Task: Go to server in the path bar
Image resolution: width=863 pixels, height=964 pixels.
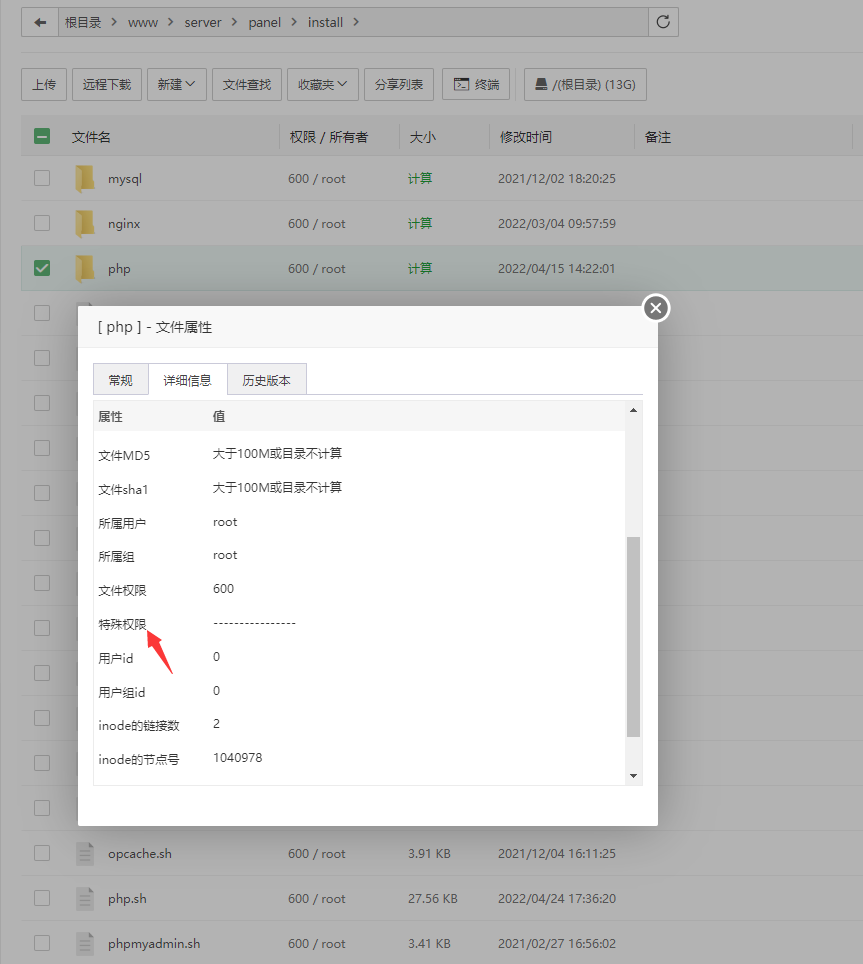Action: [x=203, y=23]
